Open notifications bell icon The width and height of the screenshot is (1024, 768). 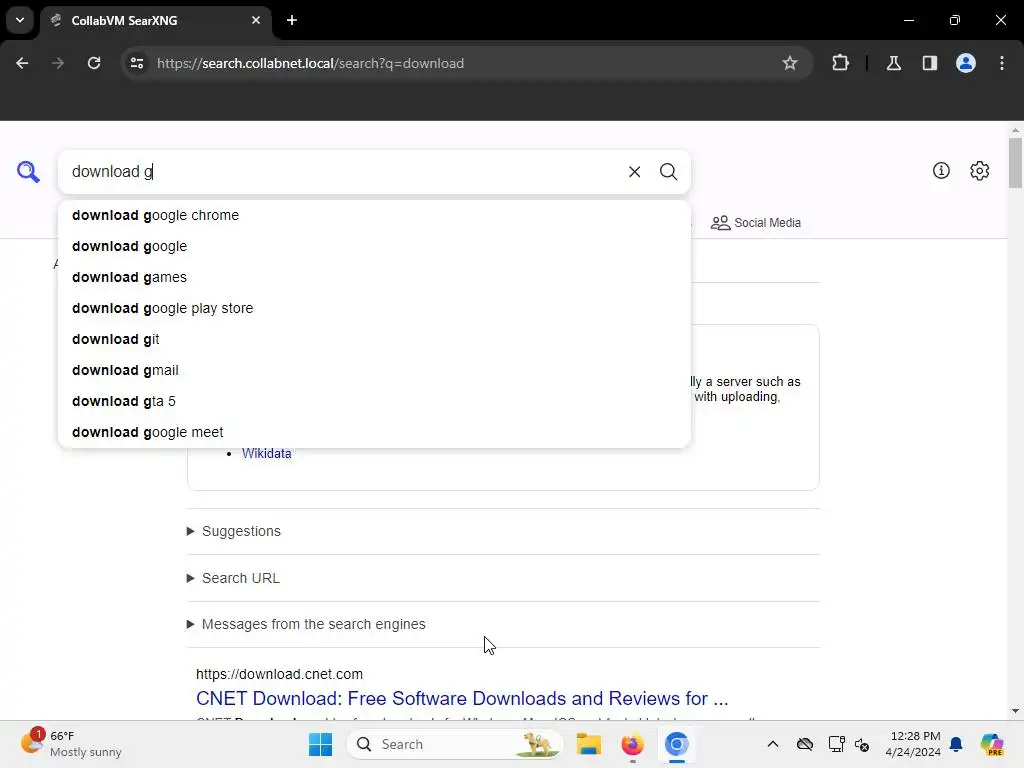(x=956, y=744)
